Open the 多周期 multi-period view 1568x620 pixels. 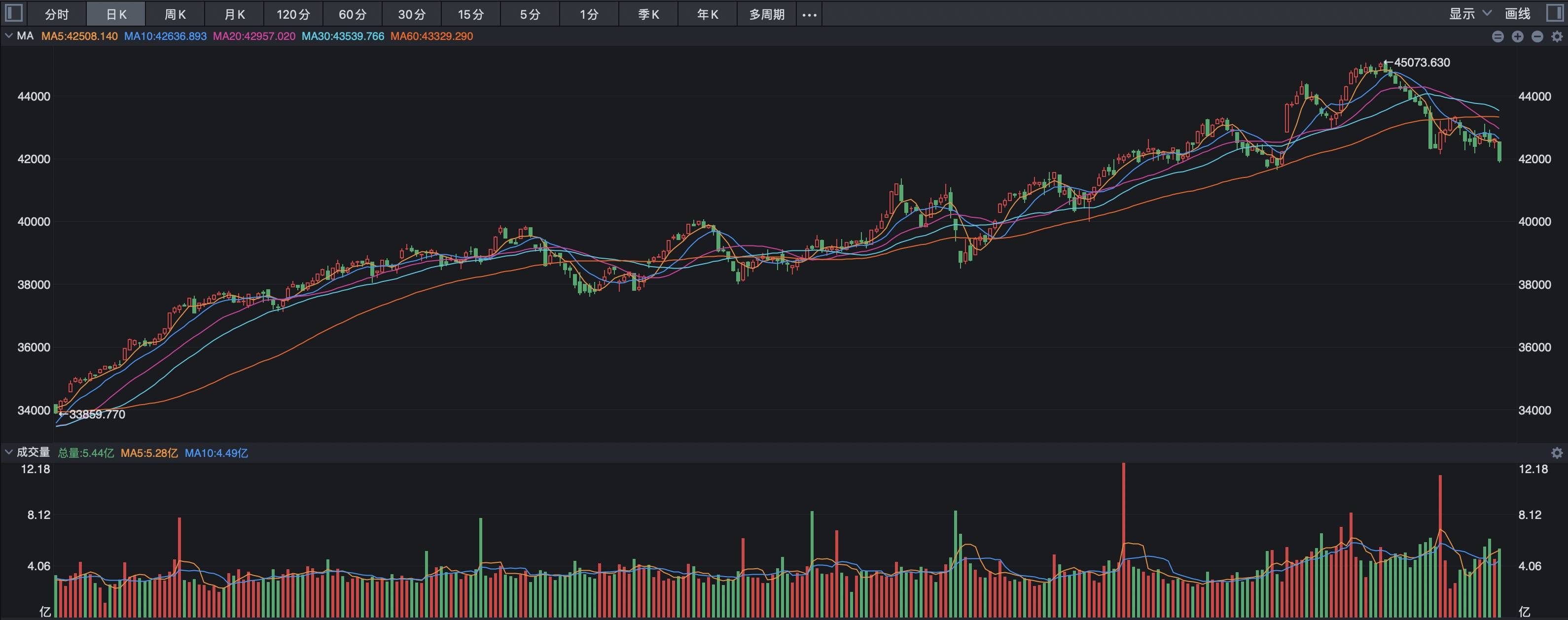tap(766, 14)
